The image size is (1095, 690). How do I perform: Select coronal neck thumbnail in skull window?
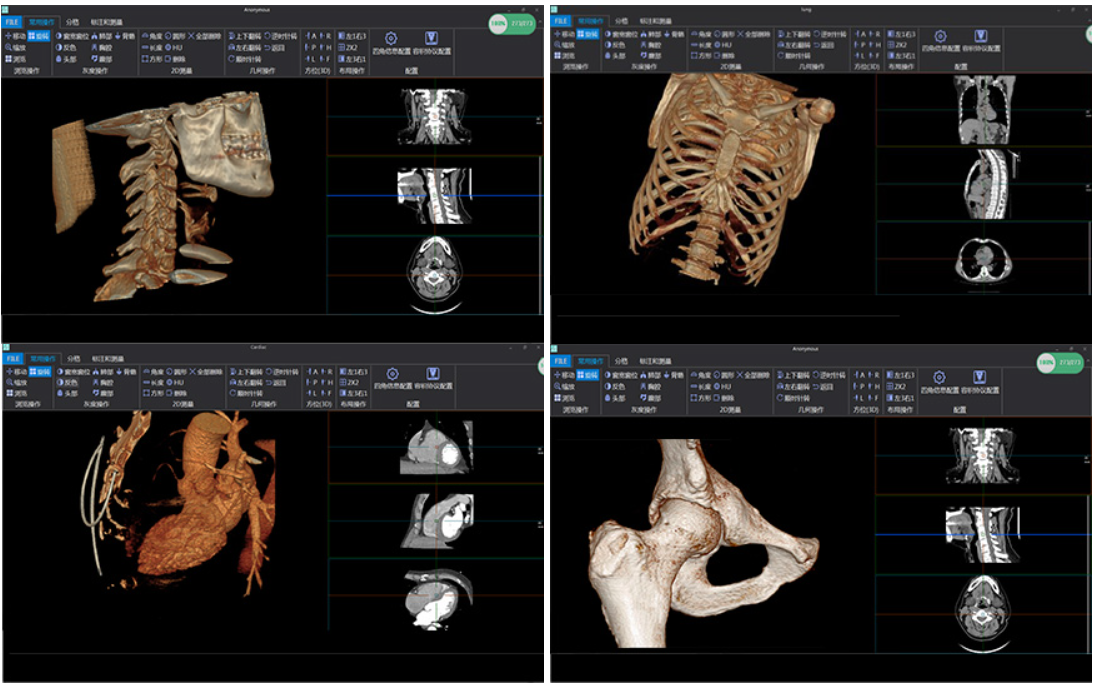tap(434, 116)
